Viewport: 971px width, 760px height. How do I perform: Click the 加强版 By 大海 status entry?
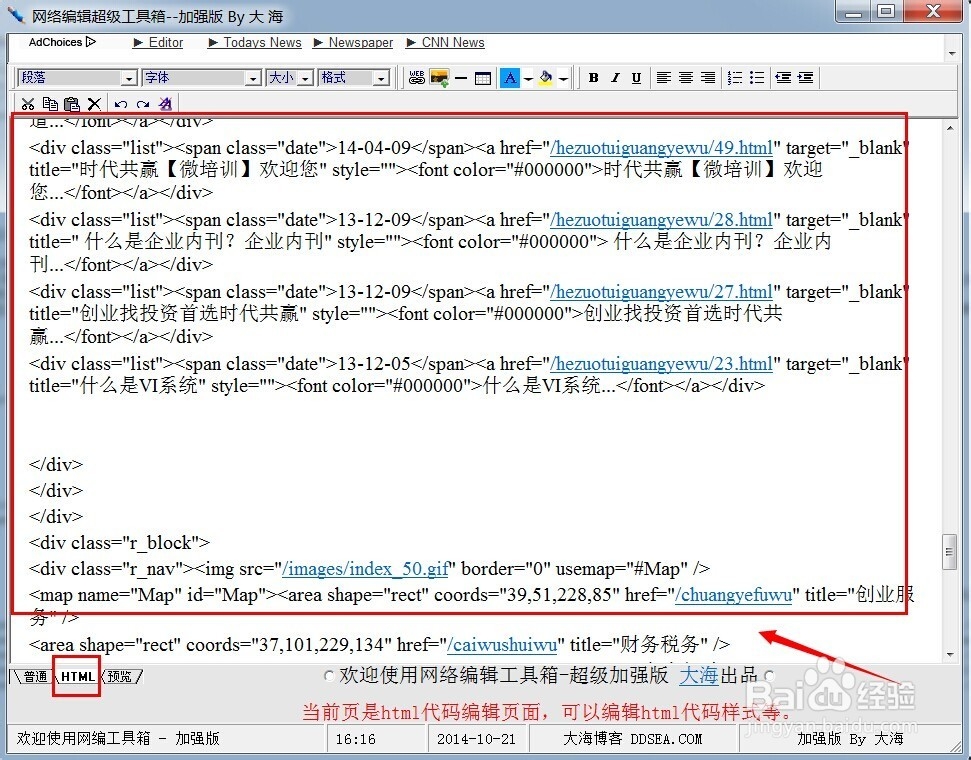click(850, 738)
